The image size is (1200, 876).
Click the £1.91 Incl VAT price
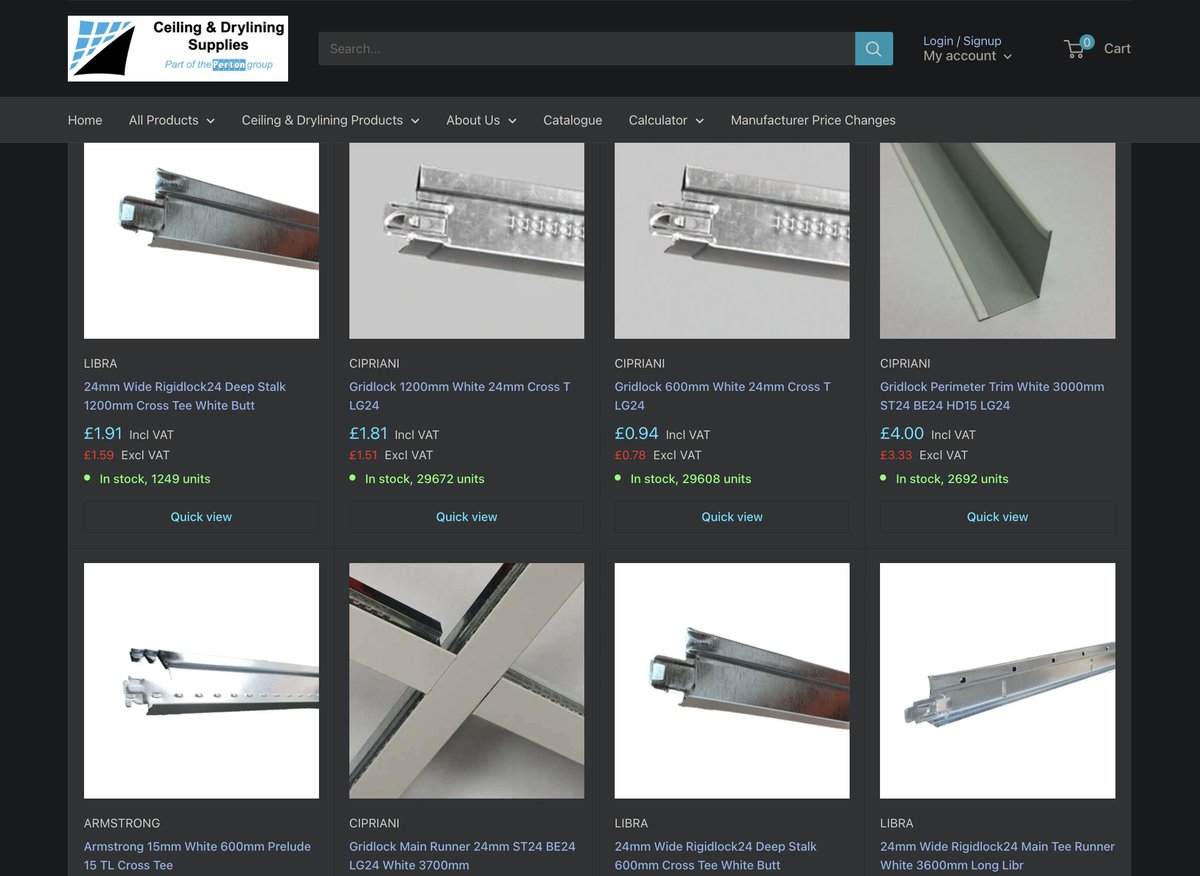129,434
